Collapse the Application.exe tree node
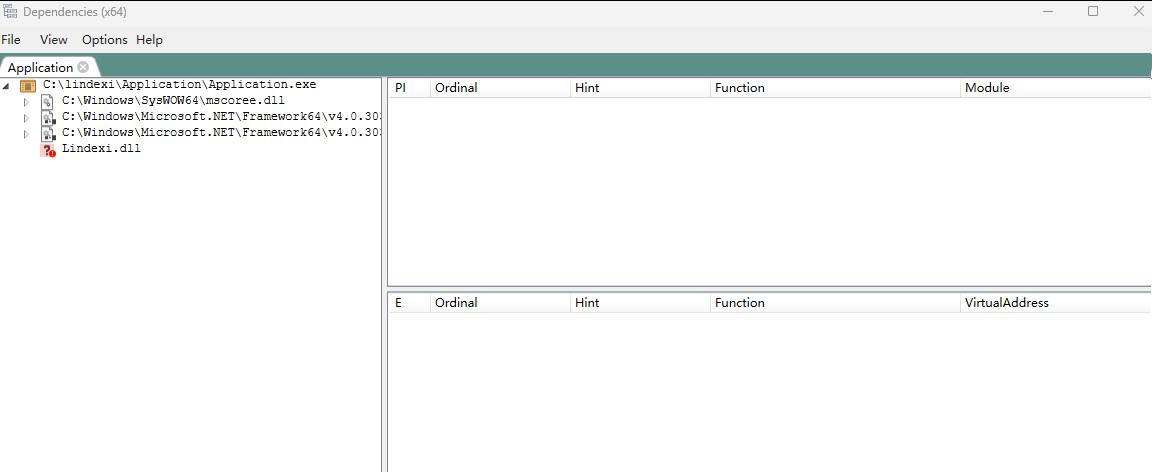The width and height of the screenshot is (1152, 472). pos(8,86)
